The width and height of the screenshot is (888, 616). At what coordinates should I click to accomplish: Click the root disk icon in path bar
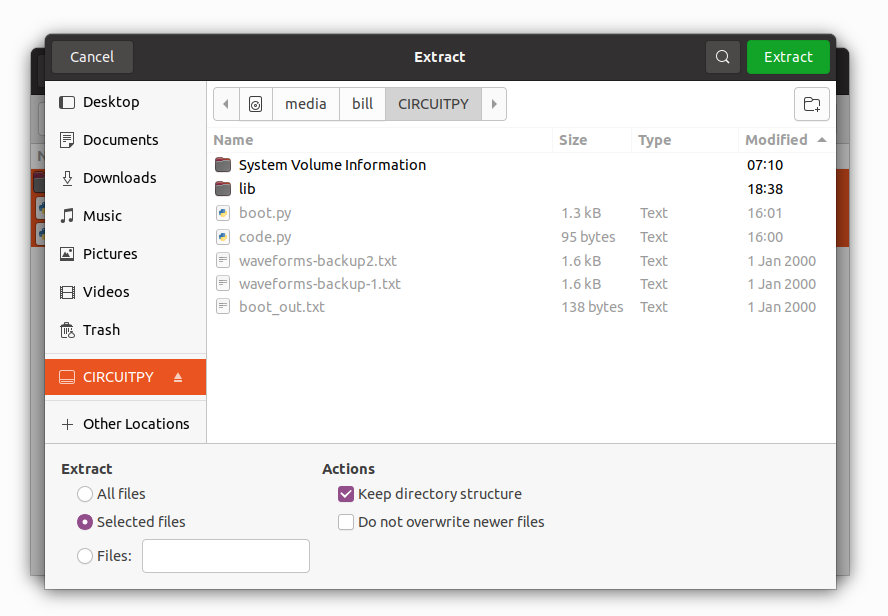pyautogui.click(x=256, y=104)
